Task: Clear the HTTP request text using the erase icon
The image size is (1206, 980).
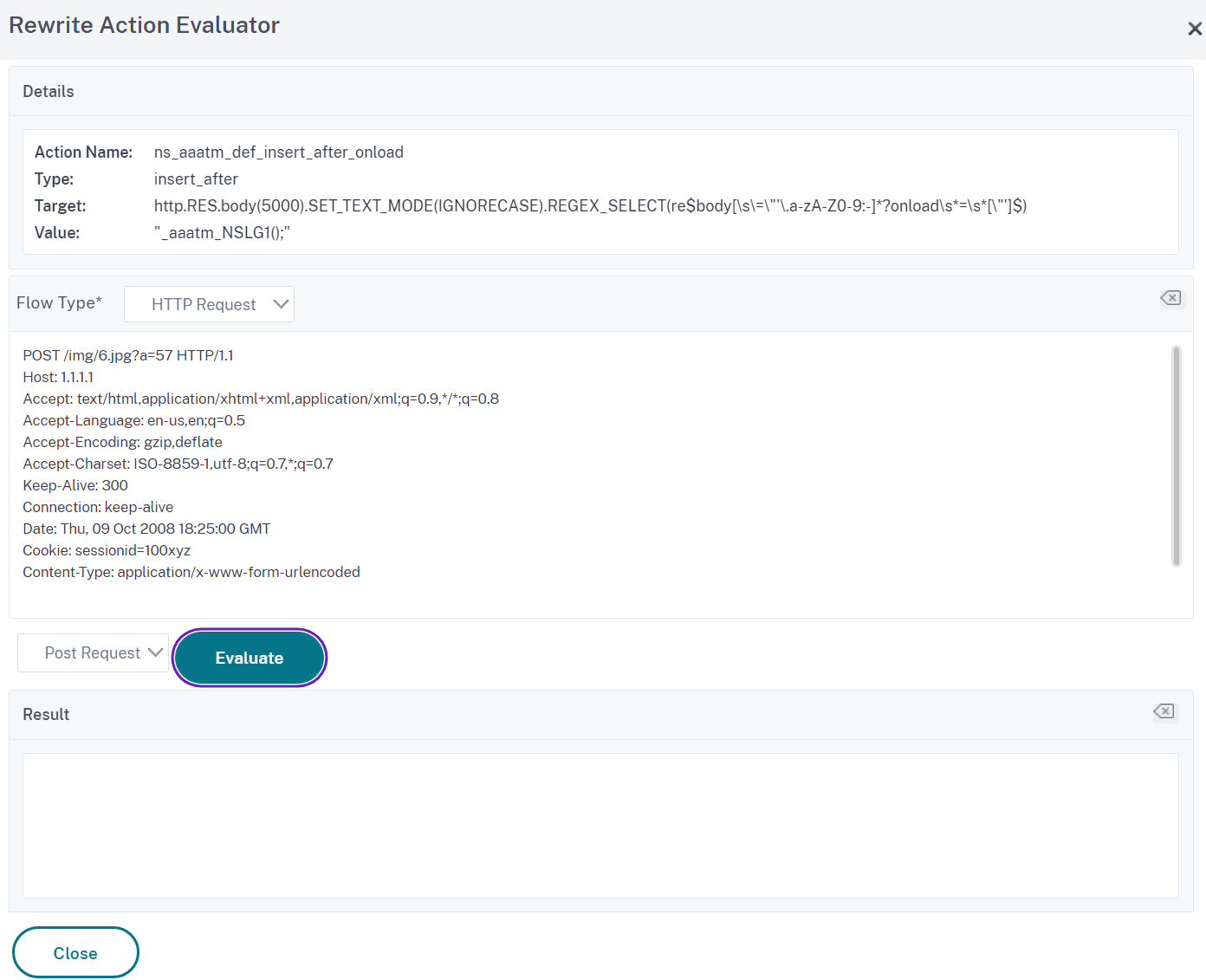Action: tap(1170, 298)
